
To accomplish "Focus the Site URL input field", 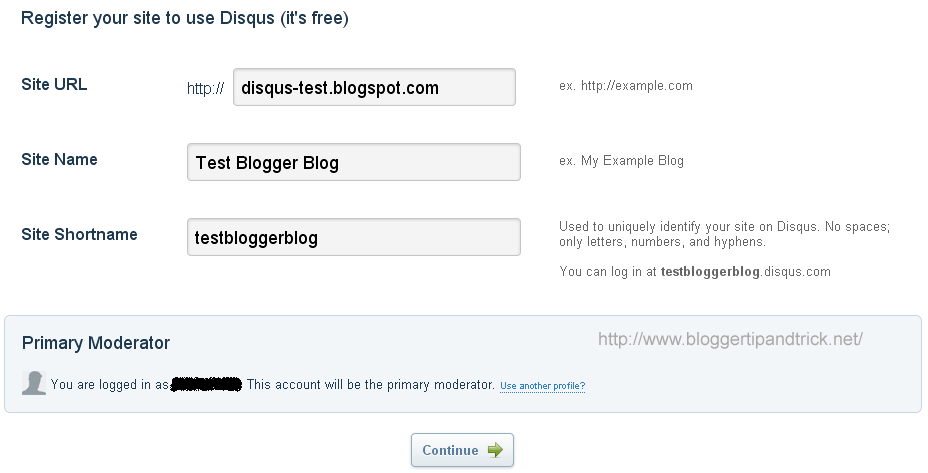I will (x=374, y=87).
